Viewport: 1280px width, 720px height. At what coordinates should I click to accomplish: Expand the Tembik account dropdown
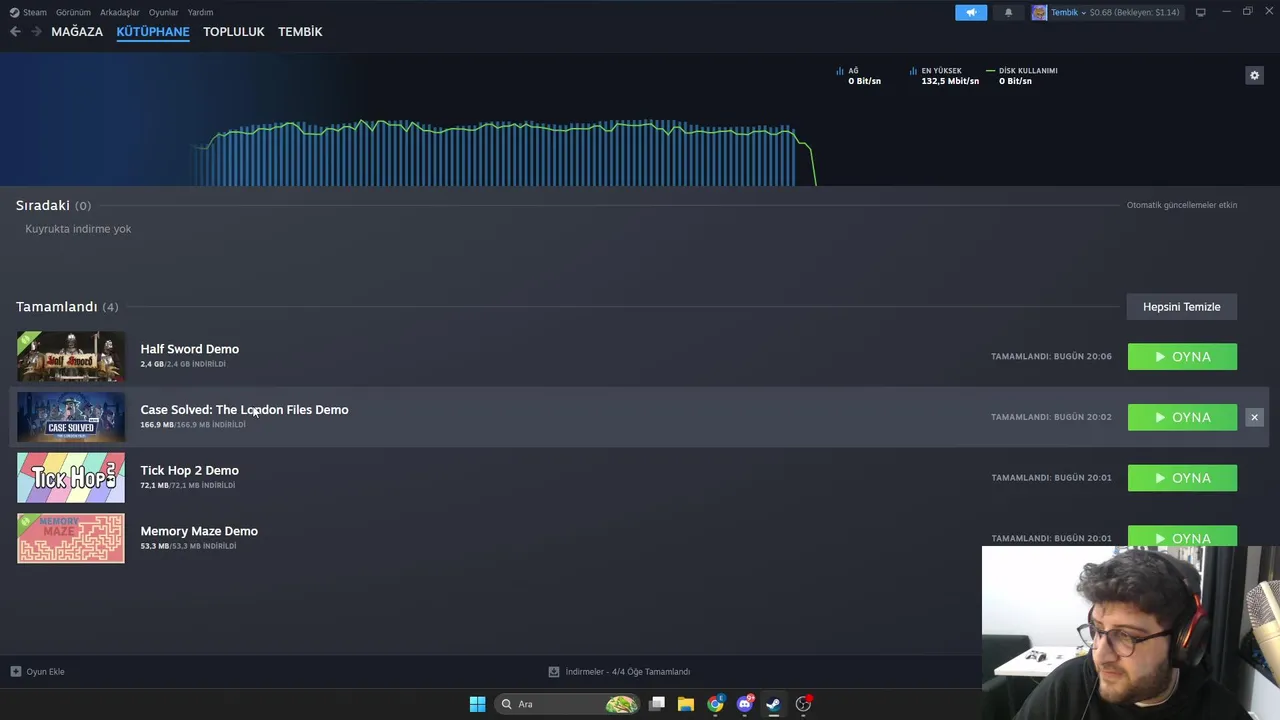point(1068,12)
